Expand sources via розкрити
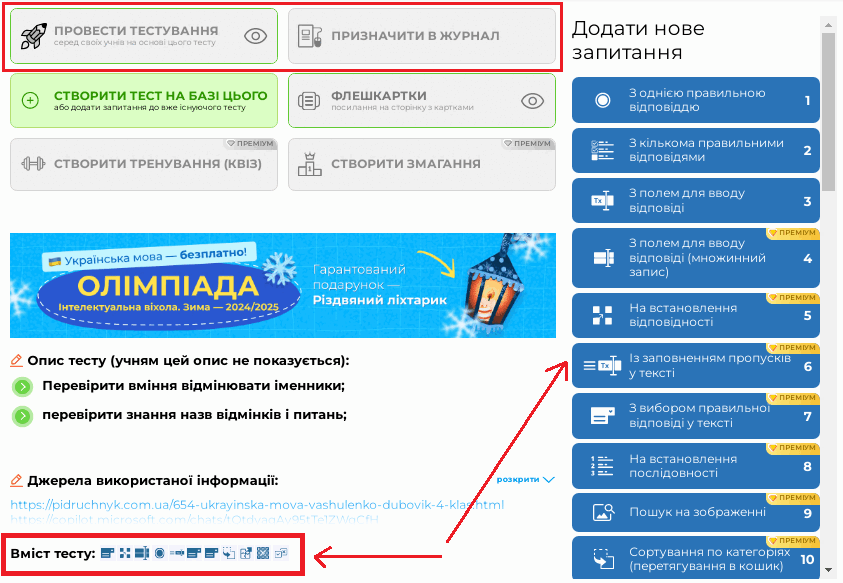The image size is (843, 583). [525, 479]
